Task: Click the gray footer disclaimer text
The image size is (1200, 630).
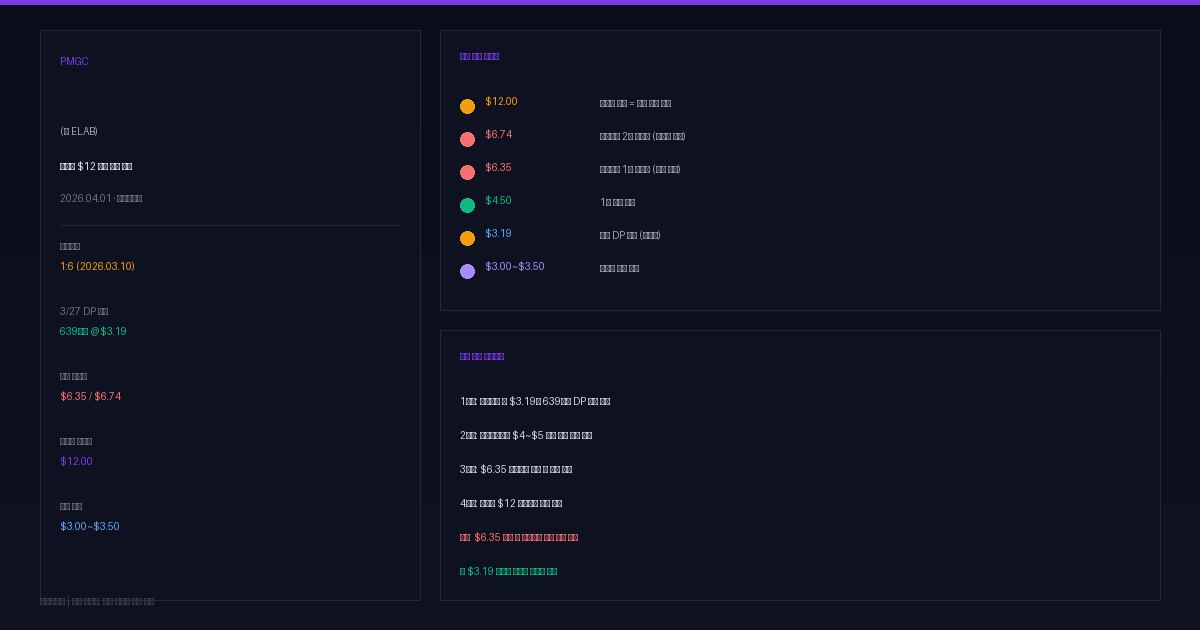Action: pos(97,602)
